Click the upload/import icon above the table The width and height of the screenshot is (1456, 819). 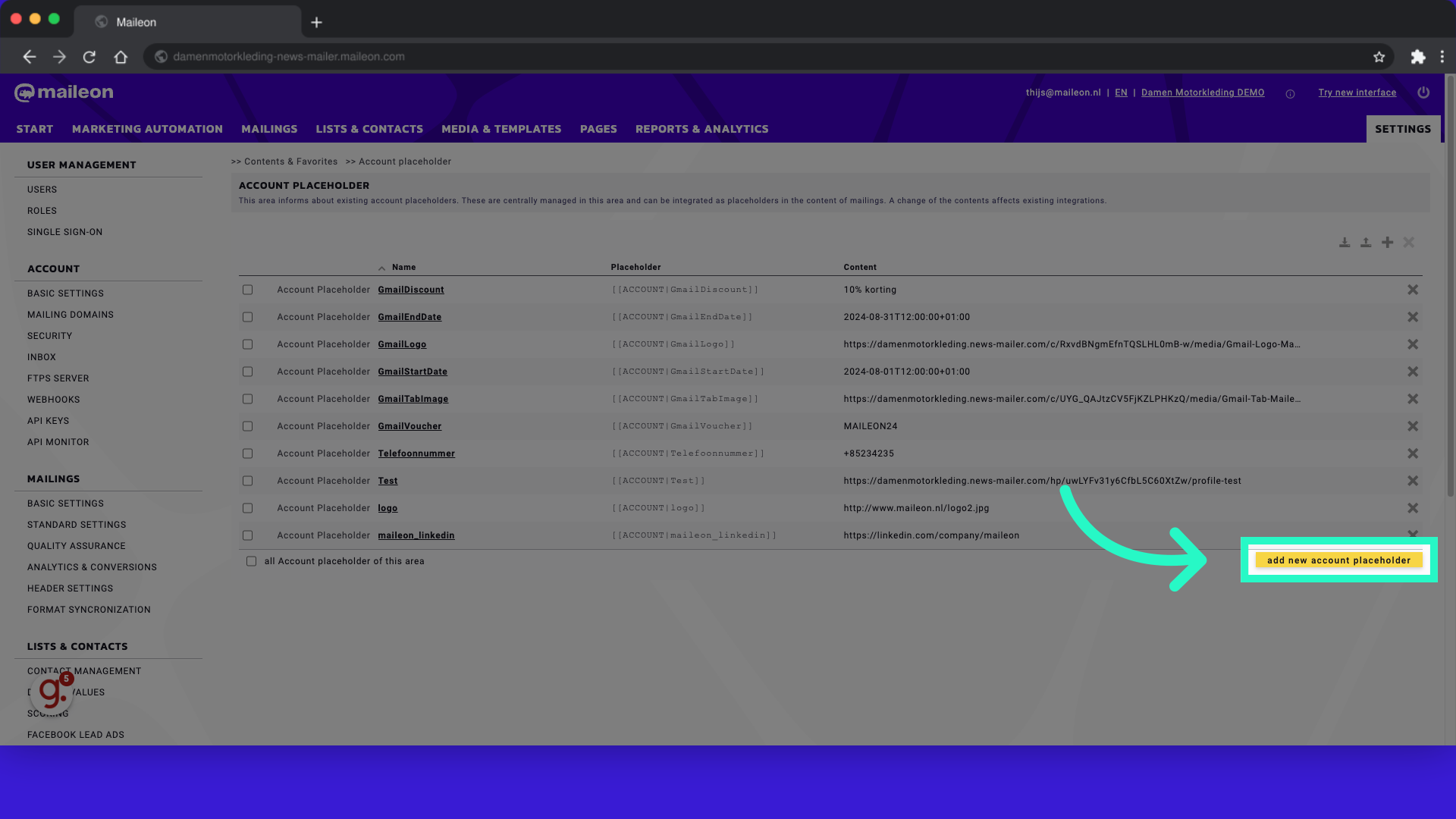click(x=1366, y=243)
